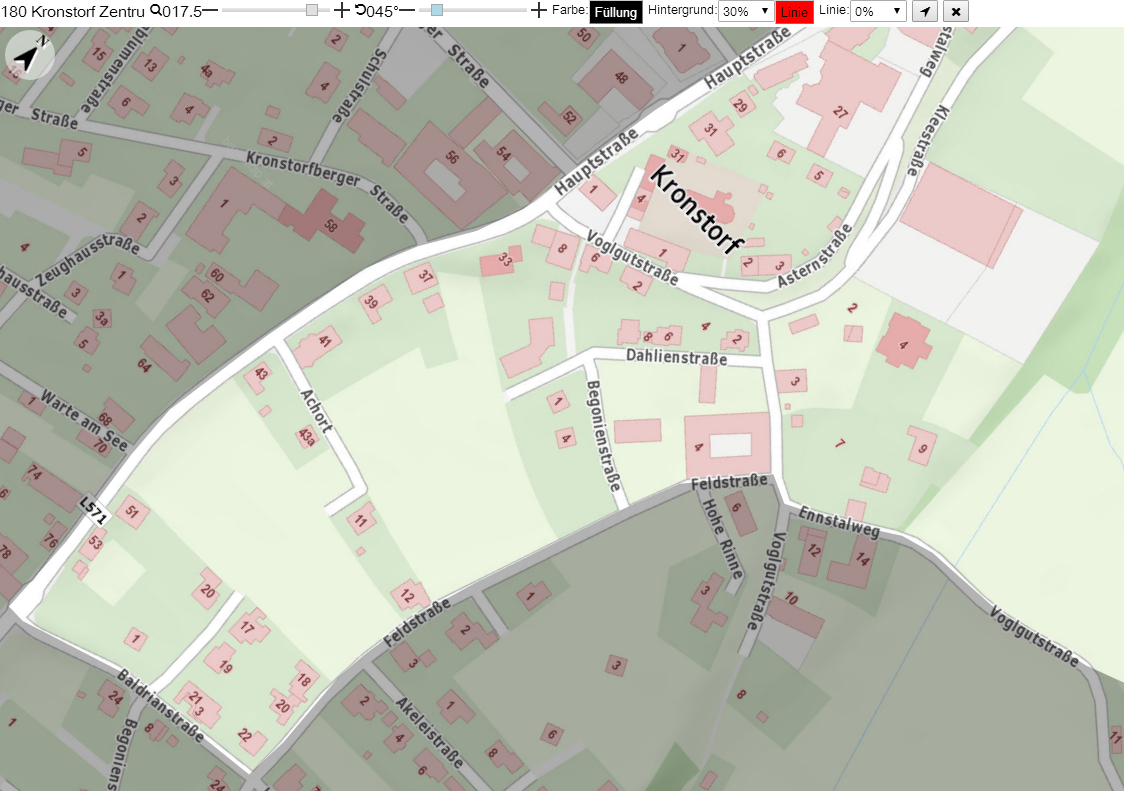Screen dimensions: 1124x791
Task: Open the Linie 0% dropdown
Action: [878, 11]
